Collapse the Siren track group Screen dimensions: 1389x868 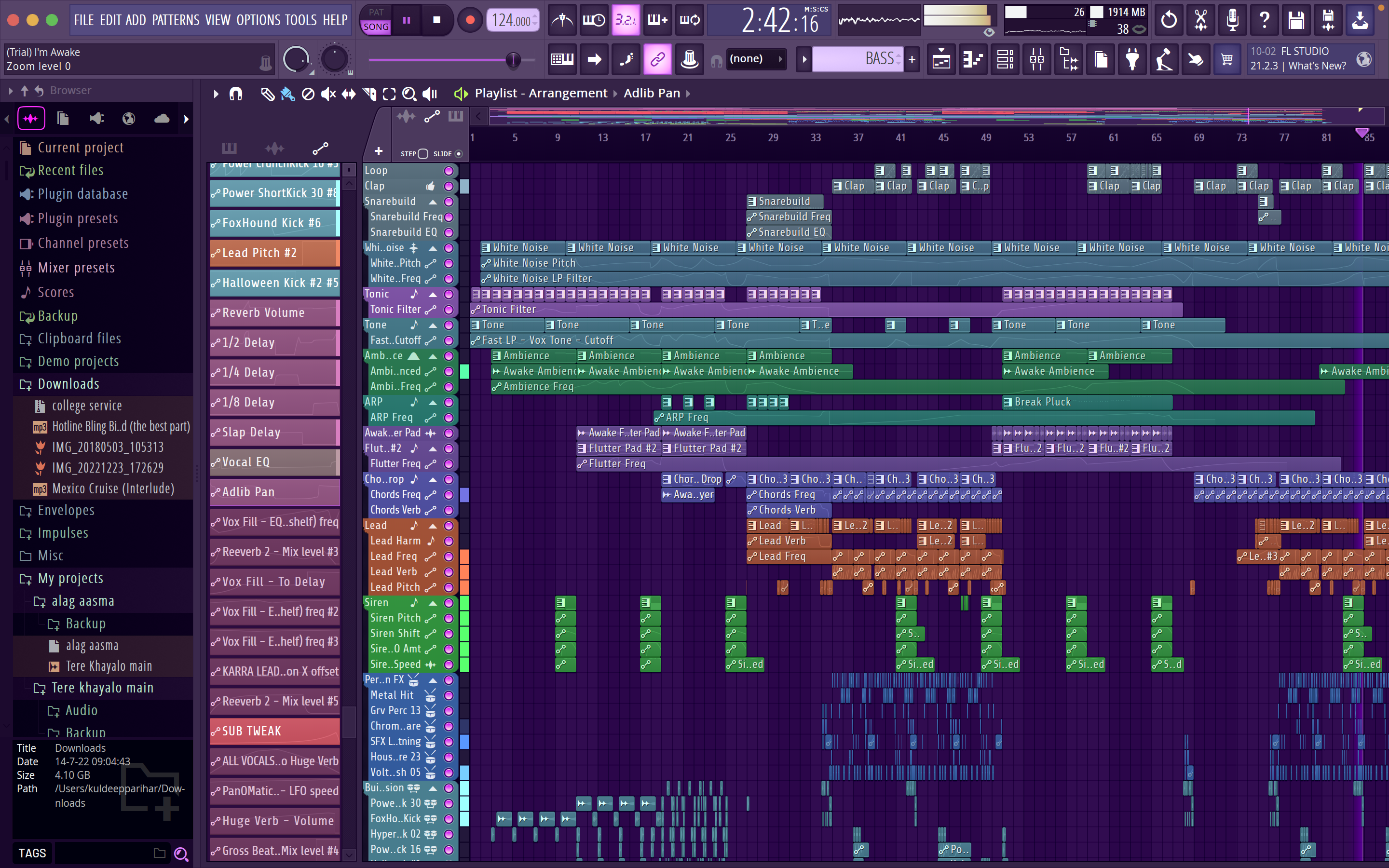(x=433, y=603)
